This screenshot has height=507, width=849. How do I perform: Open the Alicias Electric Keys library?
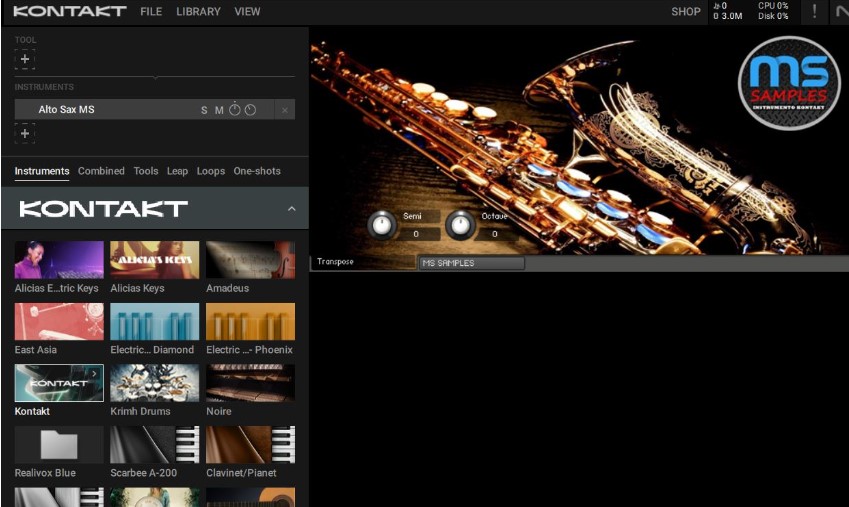coord(59,260)
